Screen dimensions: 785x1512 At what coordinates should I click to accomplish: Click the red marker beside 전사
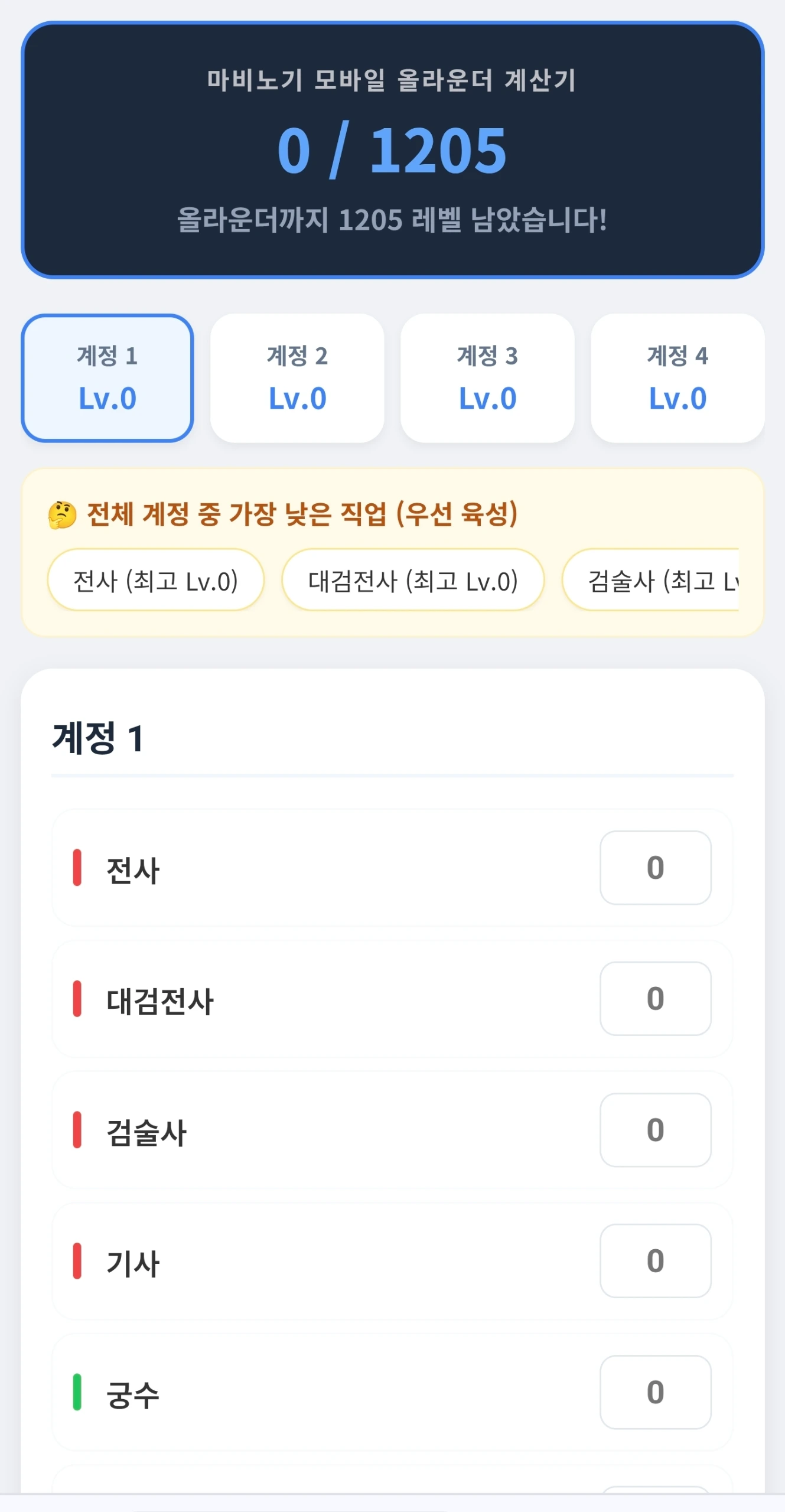click(77, 868)
